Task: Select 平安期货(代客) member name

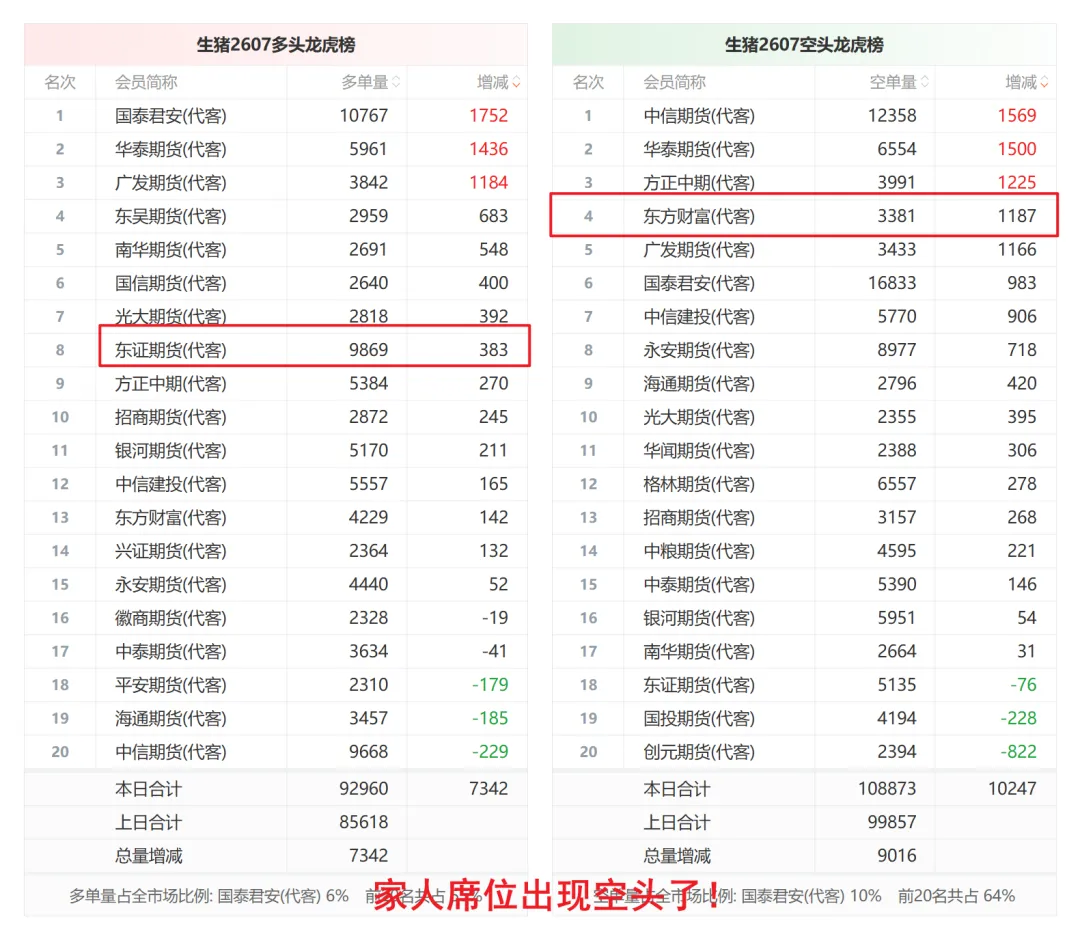Action: pos(171,685)
